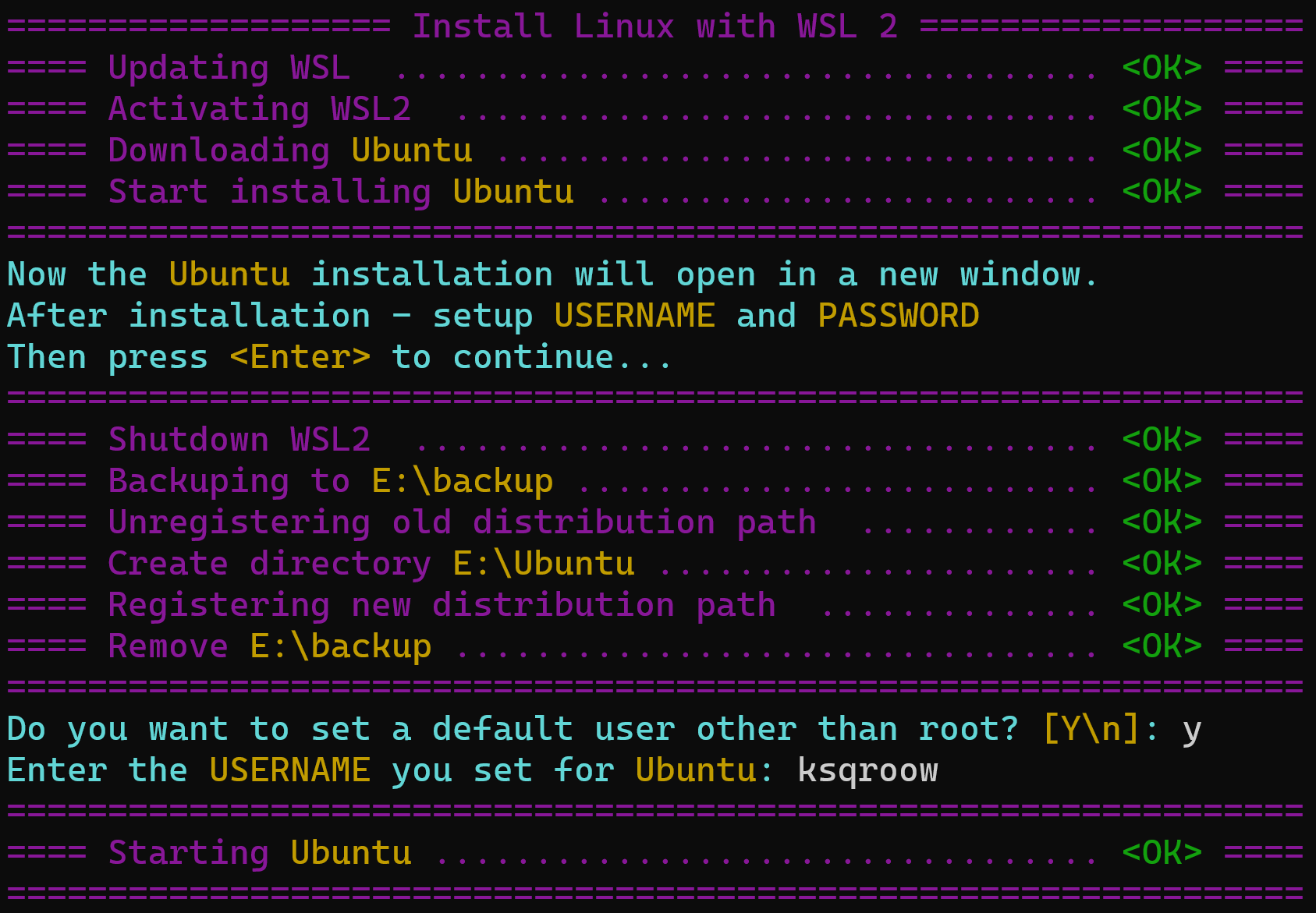
Task: Click 'Ubuntu' in the Downloading line
Action: click(x=411, y=150)
